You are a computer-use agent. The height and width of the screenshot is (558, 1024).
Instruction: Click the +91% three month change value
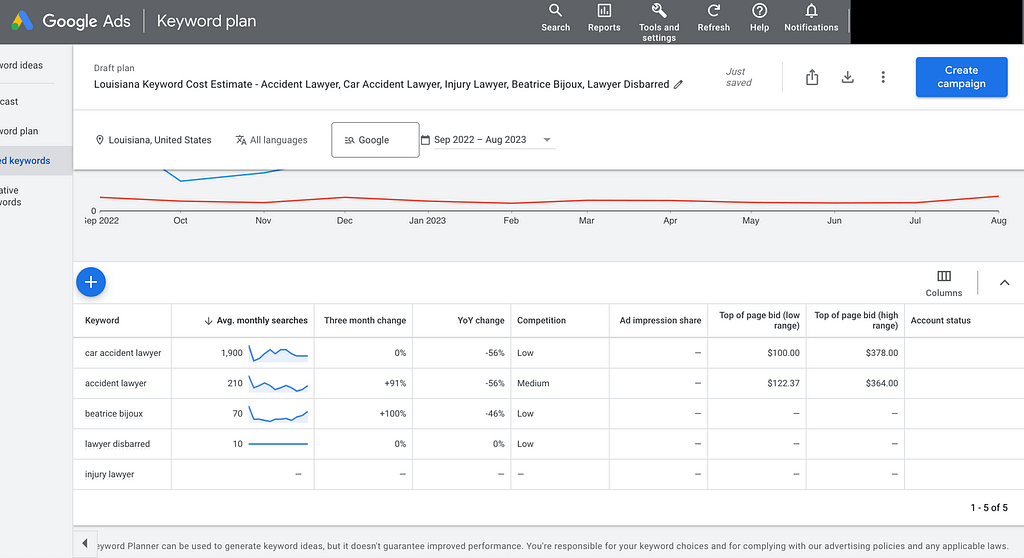tap(395, 384)
